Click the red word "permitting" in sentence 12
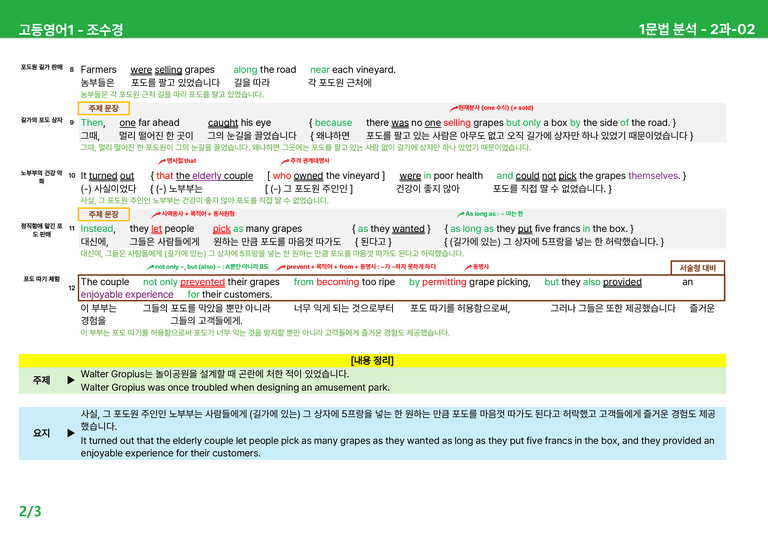This screenshot has height=543, width=768. click(444, 282)
